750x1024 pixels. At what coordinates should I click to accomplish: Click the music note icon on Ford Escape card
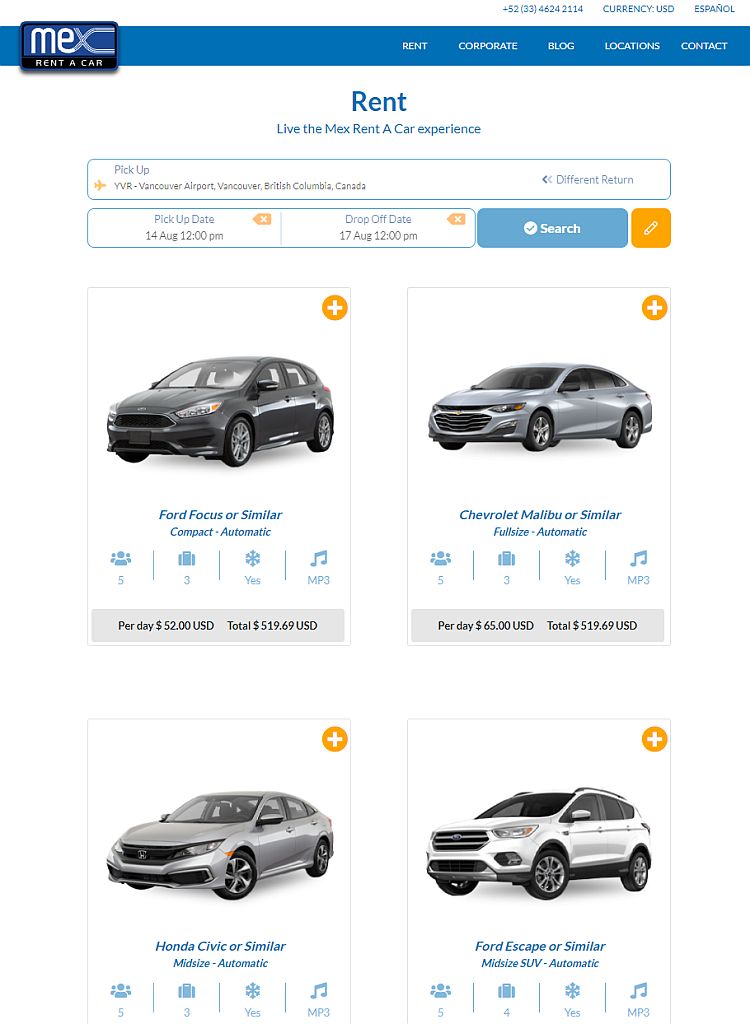638,991
